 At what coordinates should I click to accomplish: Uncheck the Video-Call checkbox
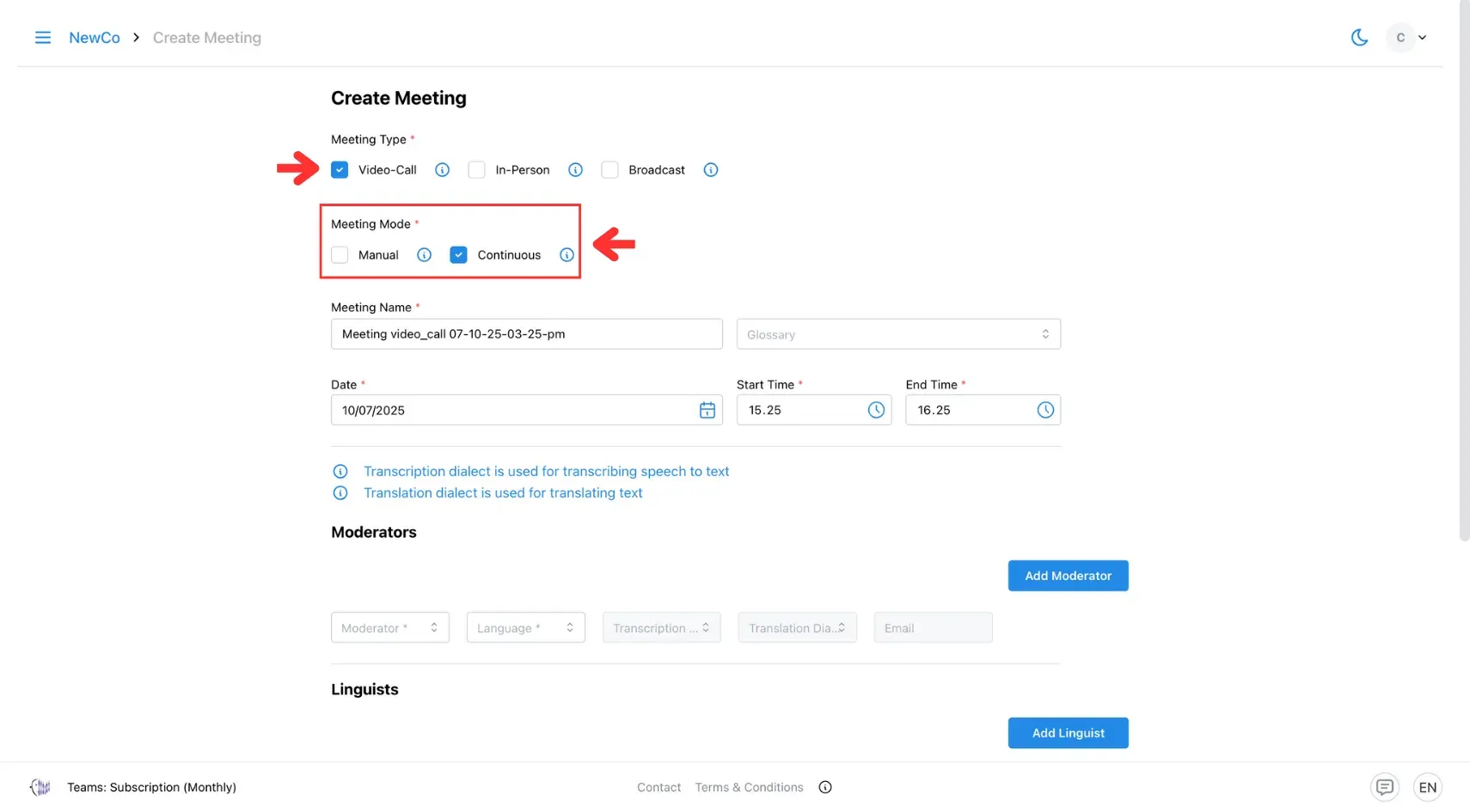click(x=340, y=170)
